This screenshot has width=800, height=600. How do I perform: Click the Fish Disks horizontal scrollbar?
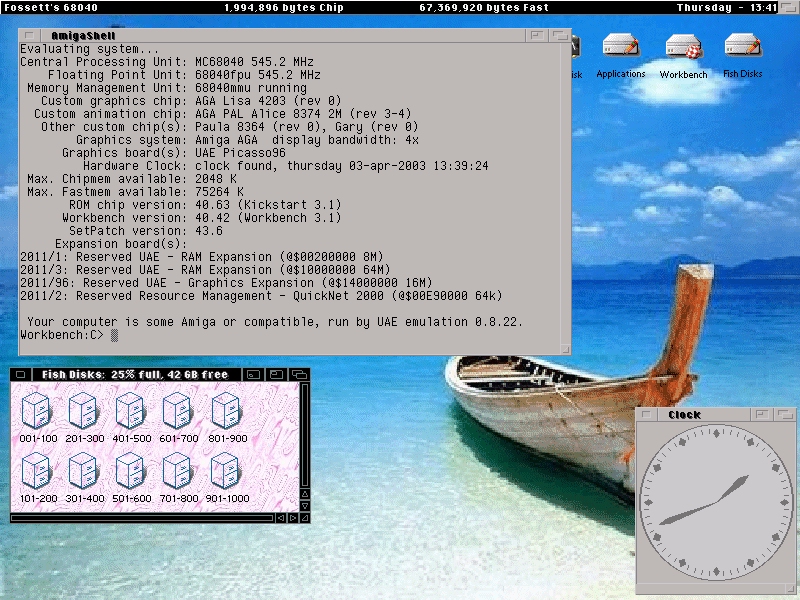pos(140,518)
